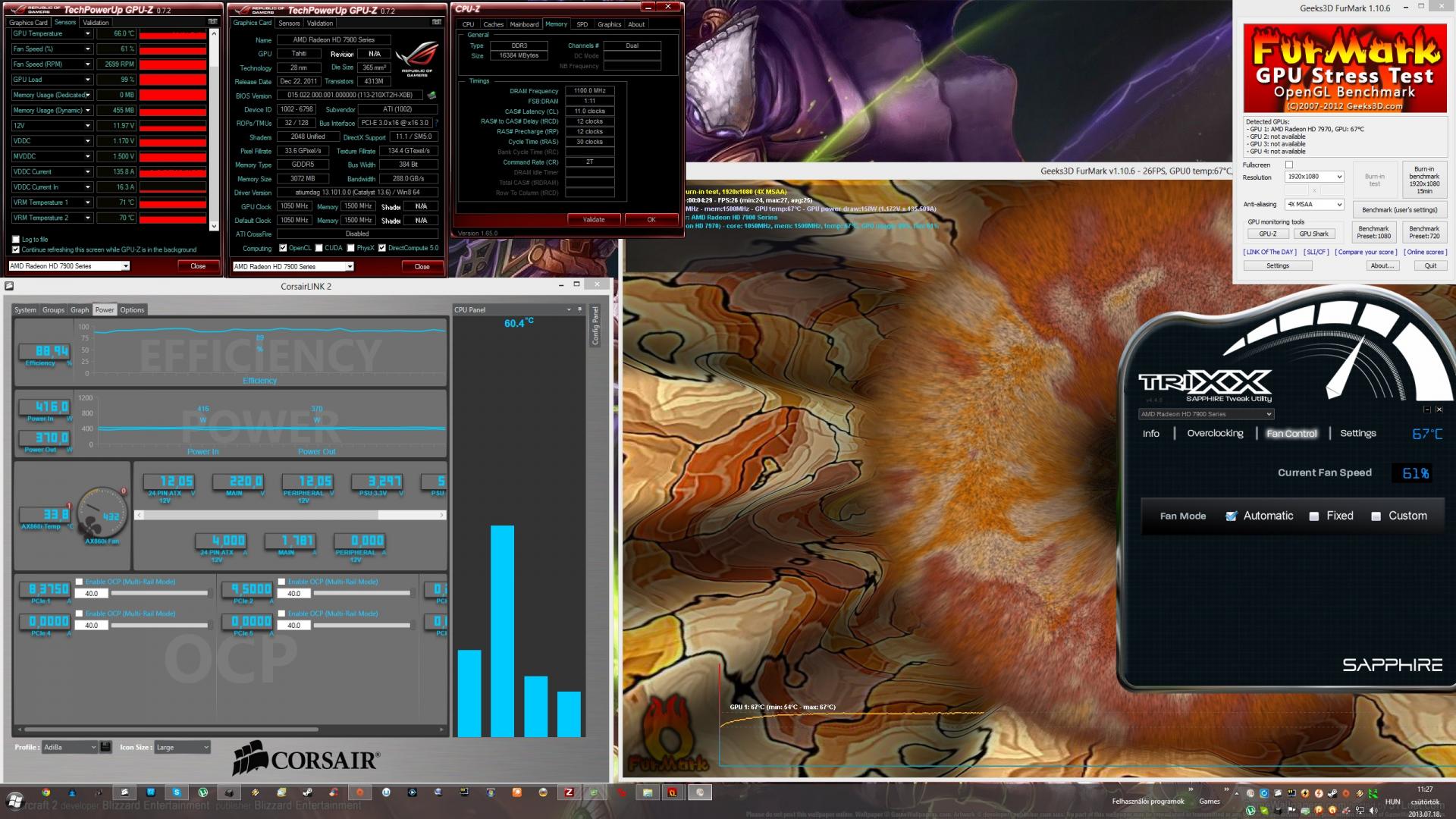Viewport: 1456px width, 819px height.
Task: Click the CPU Panel pin icon
Action: 579,309
